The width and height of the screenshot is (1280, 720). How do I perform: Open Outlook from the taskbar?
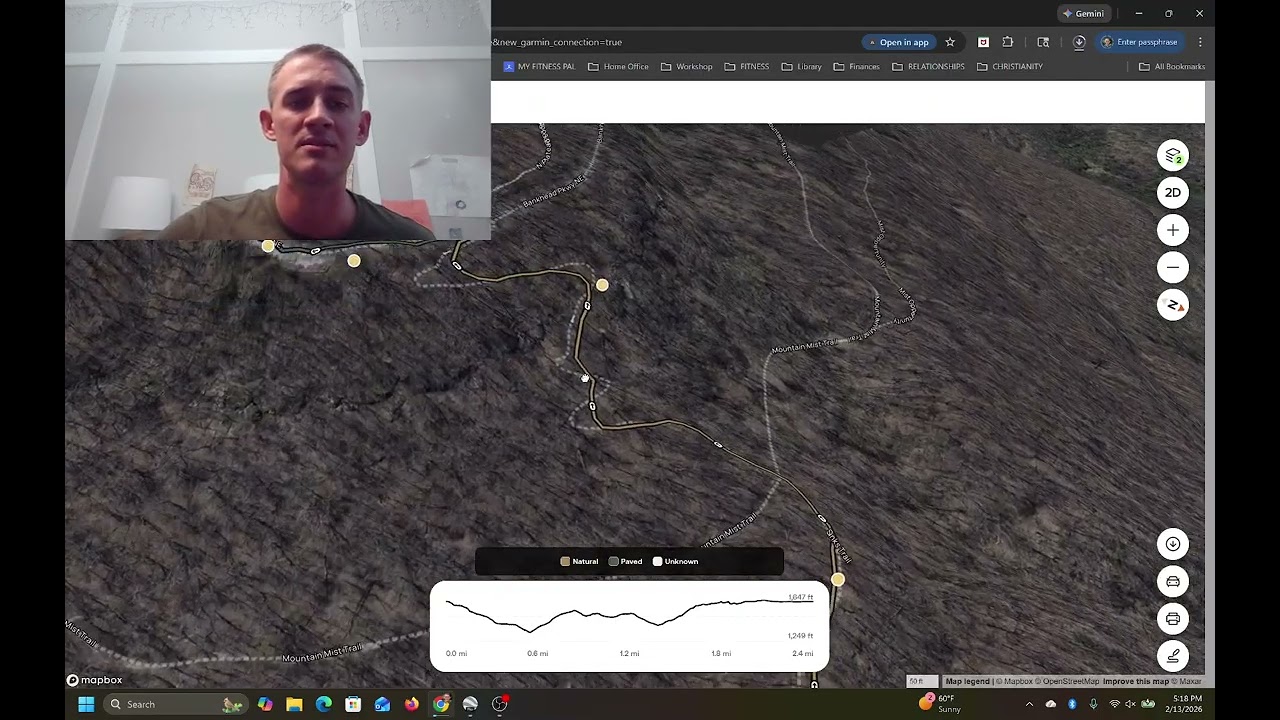click(x=382, y=704)
